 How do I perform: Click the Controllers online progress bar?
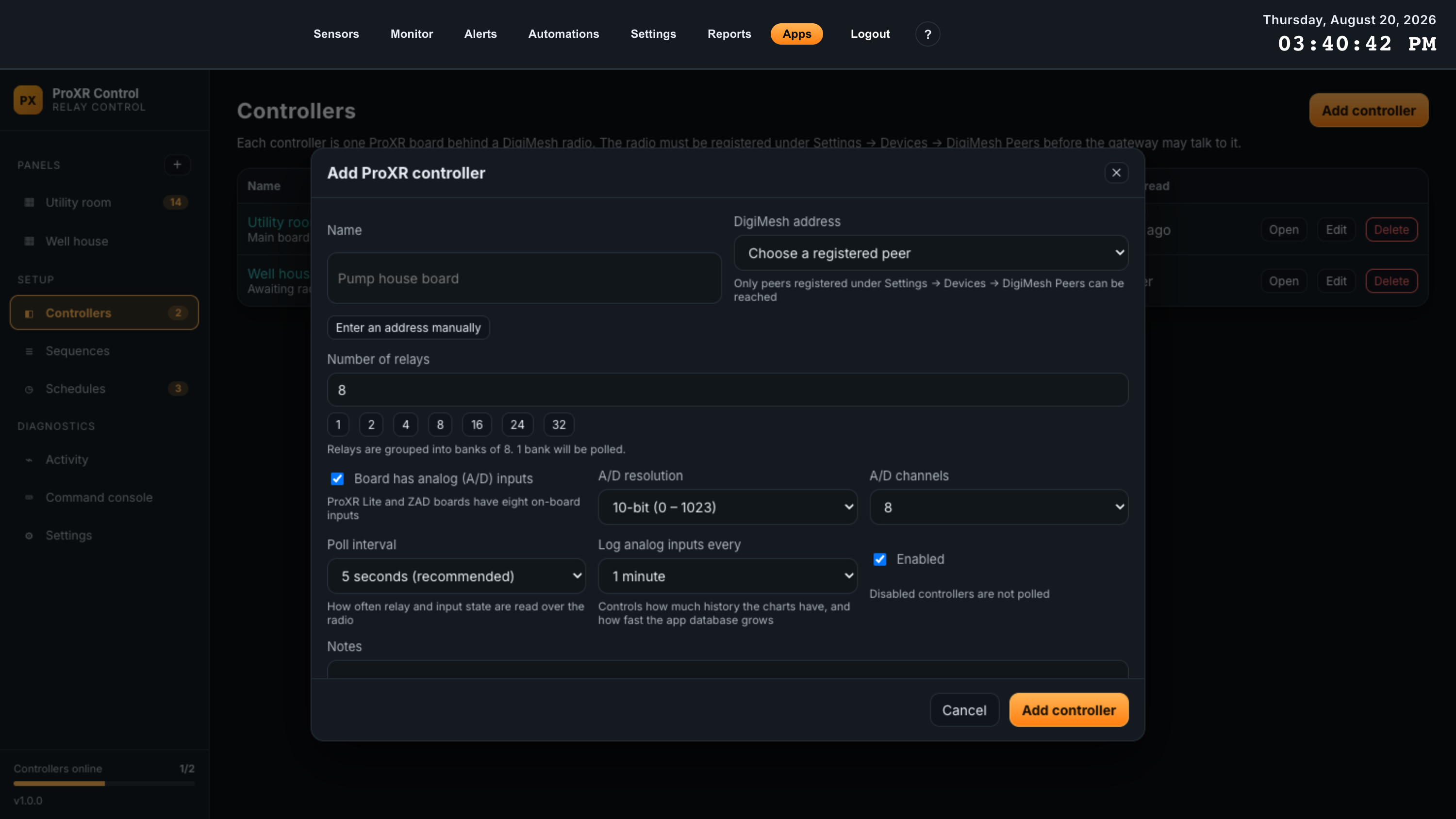click(x=104, y=784)
